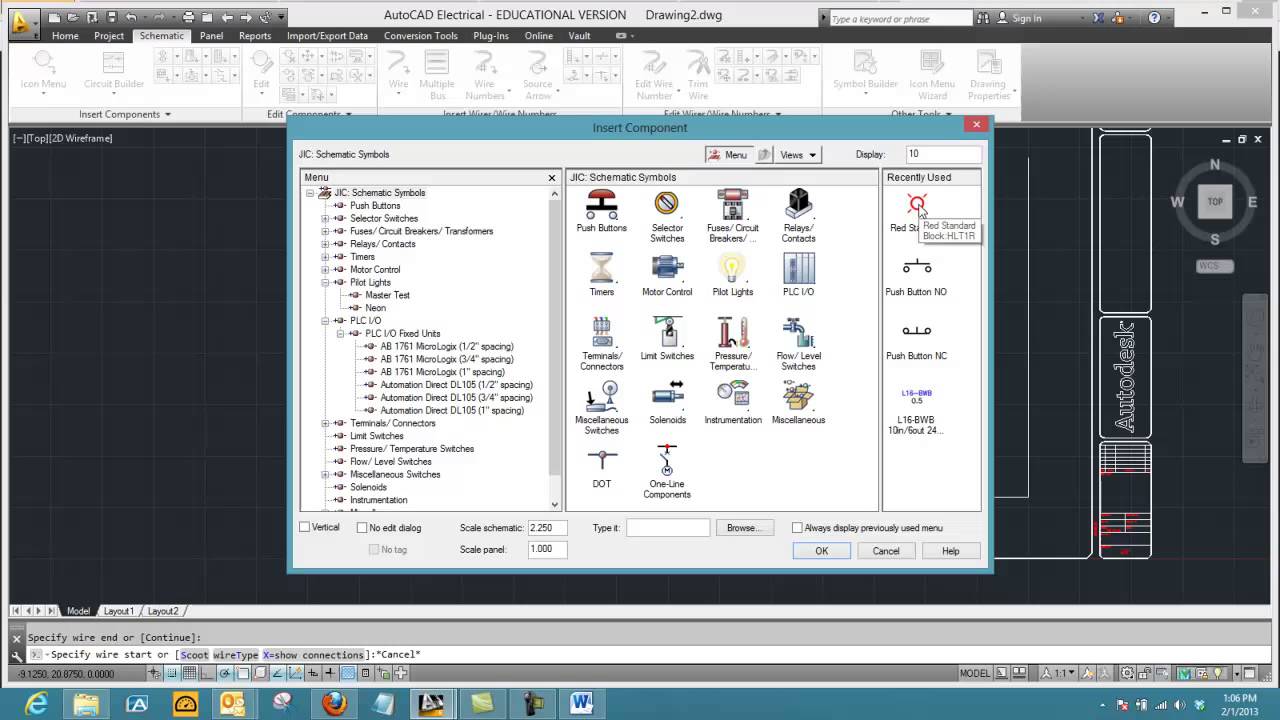The image size is (1280, 720).
Task: Open the Pressure/Temperature switches icon
Action: point(733,332)
